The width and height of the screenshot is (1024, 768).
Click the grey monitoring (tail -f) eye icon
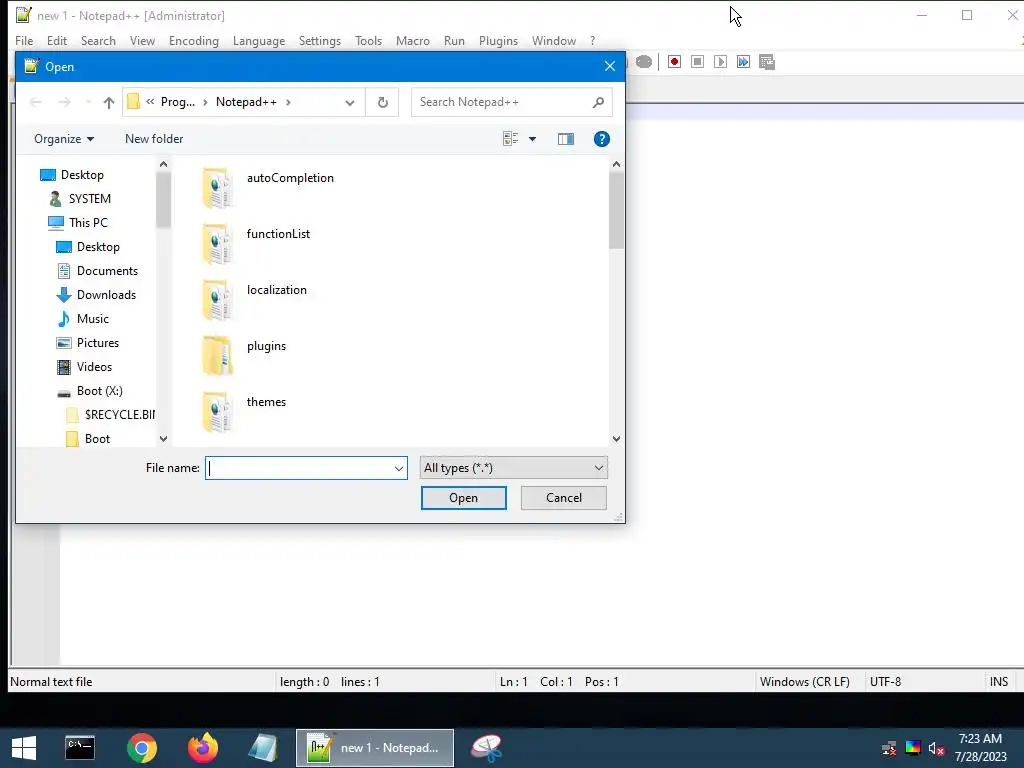(x=644, y=62)
